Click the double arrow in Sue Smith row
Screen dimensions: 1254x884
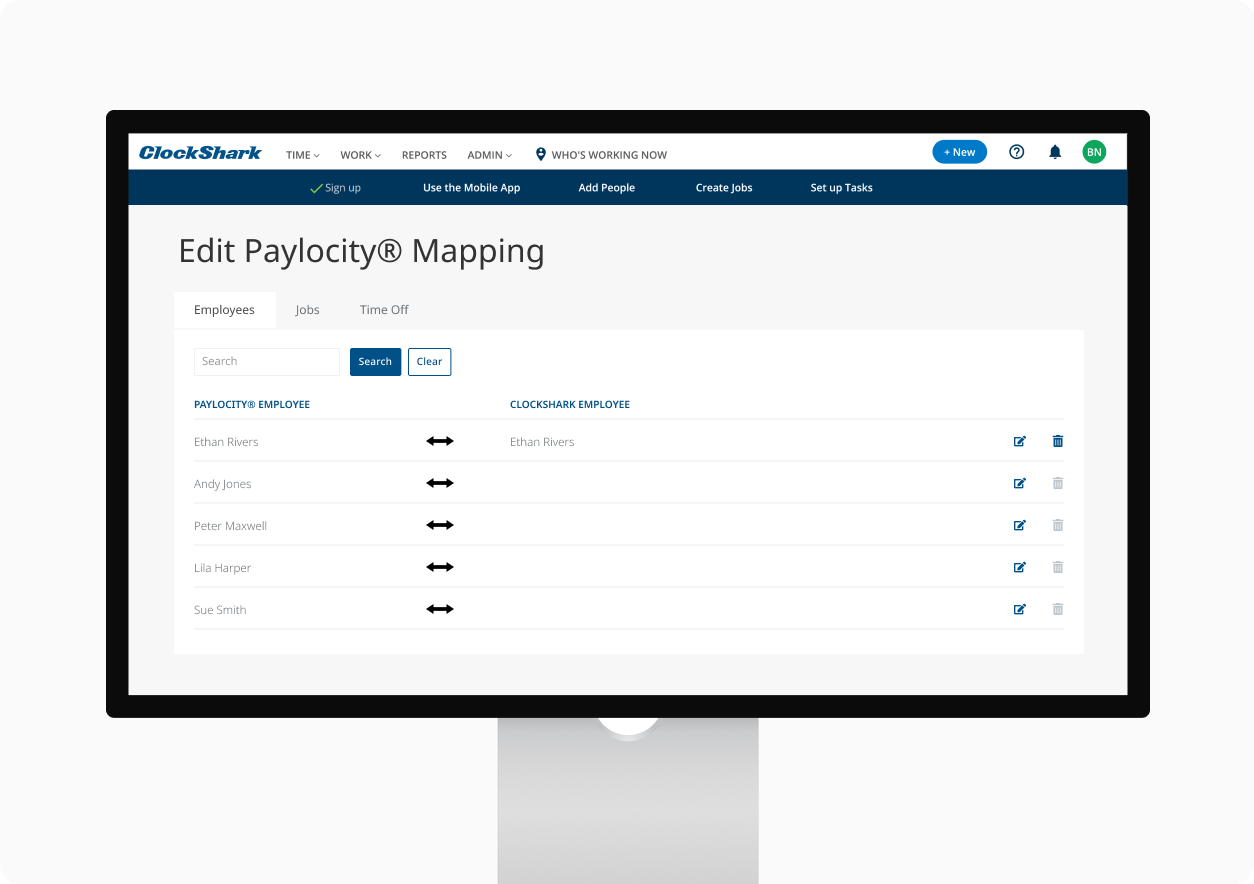pos(440,609)
